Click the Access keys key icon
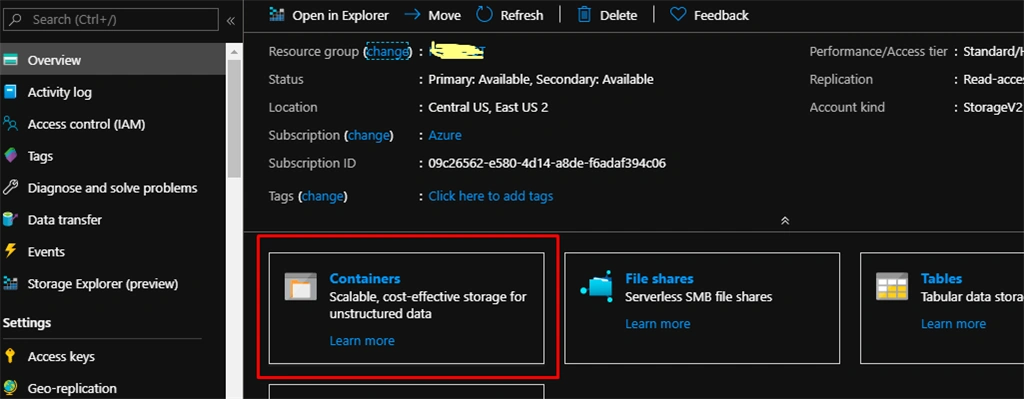 (x=10, y=357)
